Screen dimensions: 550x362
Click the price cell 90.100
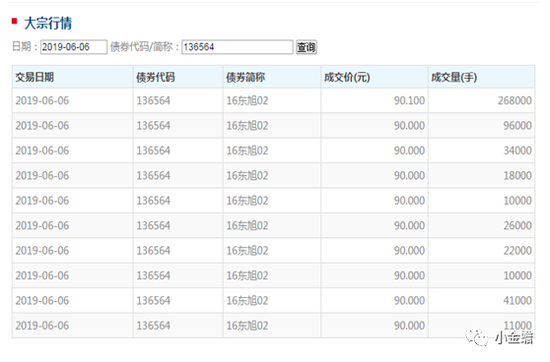pyautogui.click(x=409, y=101)
